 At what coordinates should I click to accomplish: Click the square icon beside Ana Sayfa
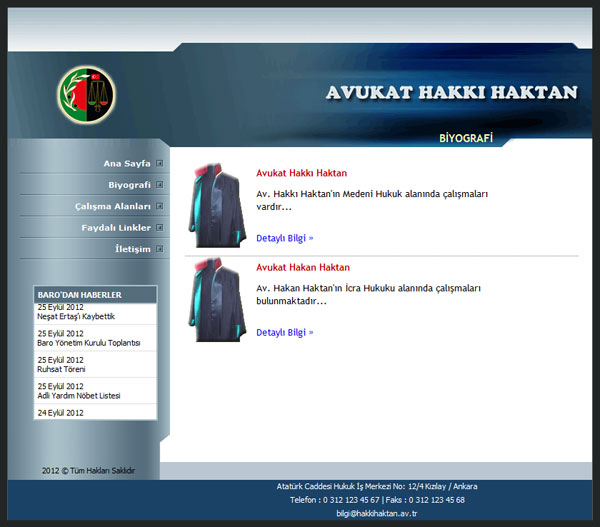[160, 163]
